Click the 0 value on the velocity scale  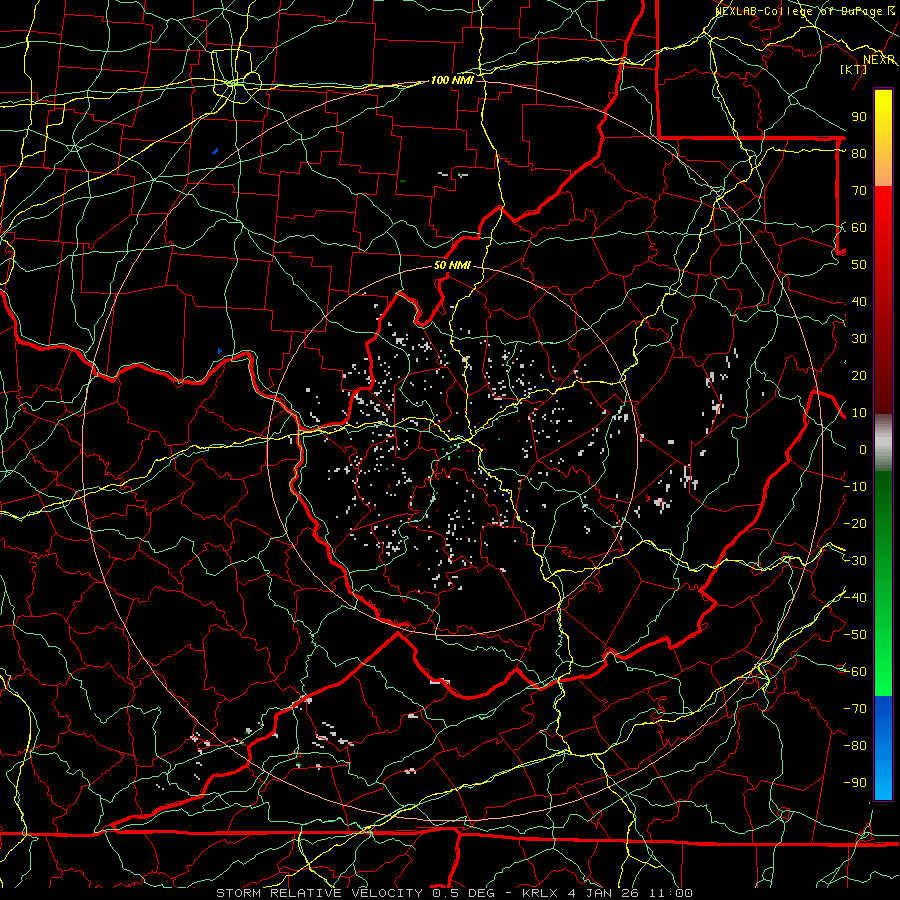tap(863, 449)
